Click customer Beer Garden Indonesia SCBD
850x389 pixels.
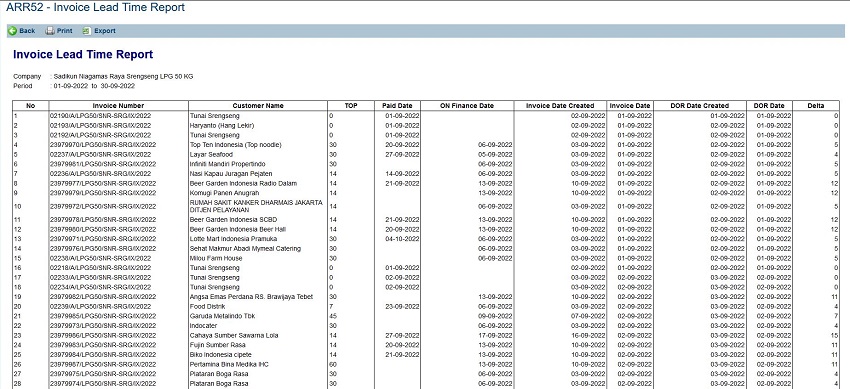pos(233,219)
